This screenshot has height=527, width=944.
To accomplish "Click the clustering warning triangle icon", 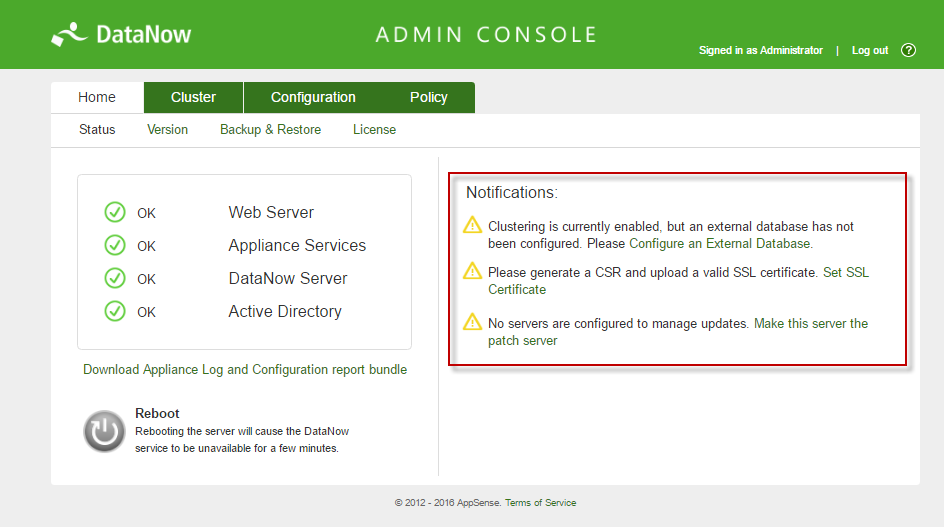I will 473,226.
